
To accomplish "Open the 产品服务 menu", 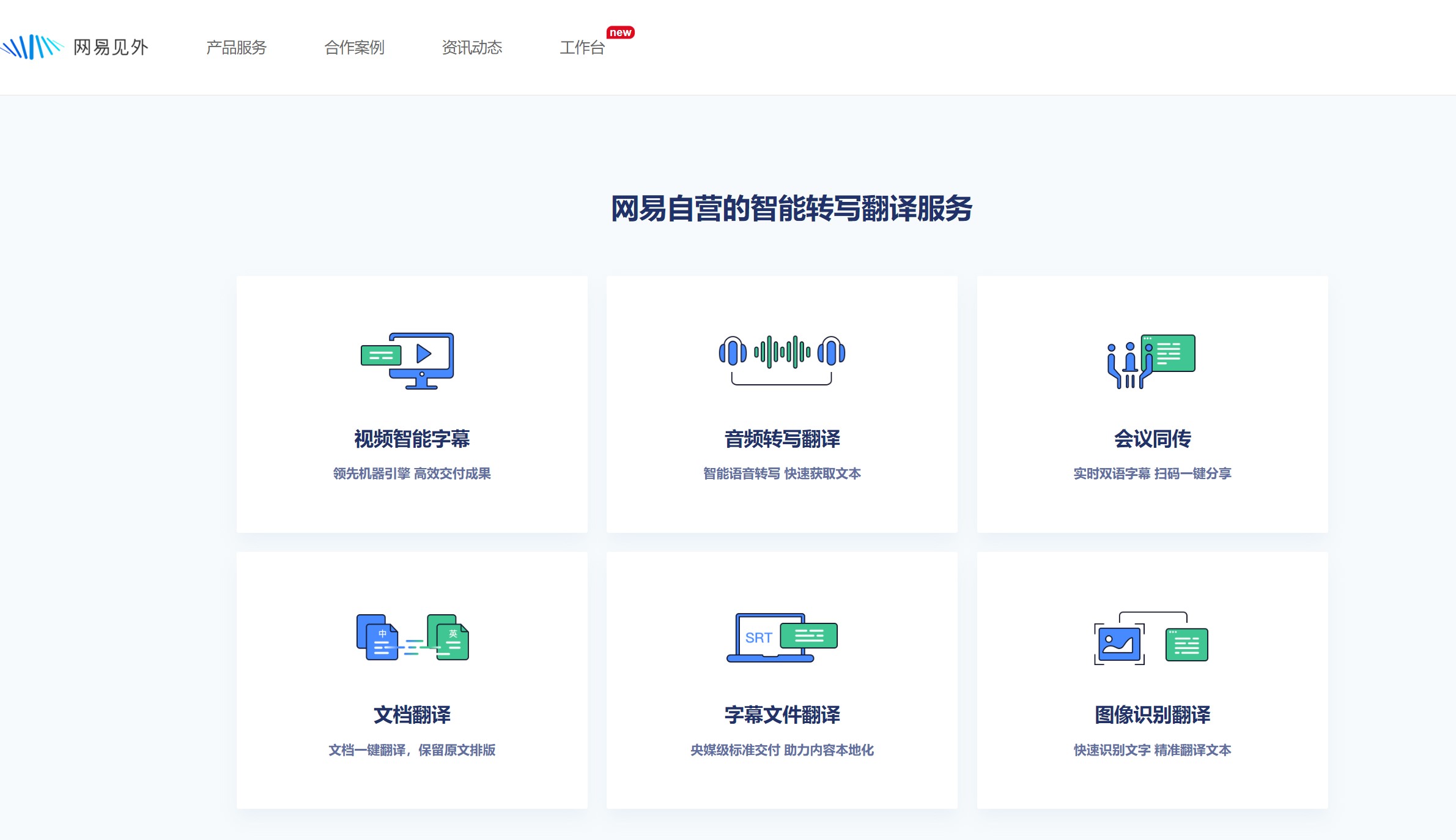I will pyautogui.click(x=237, y=47).
